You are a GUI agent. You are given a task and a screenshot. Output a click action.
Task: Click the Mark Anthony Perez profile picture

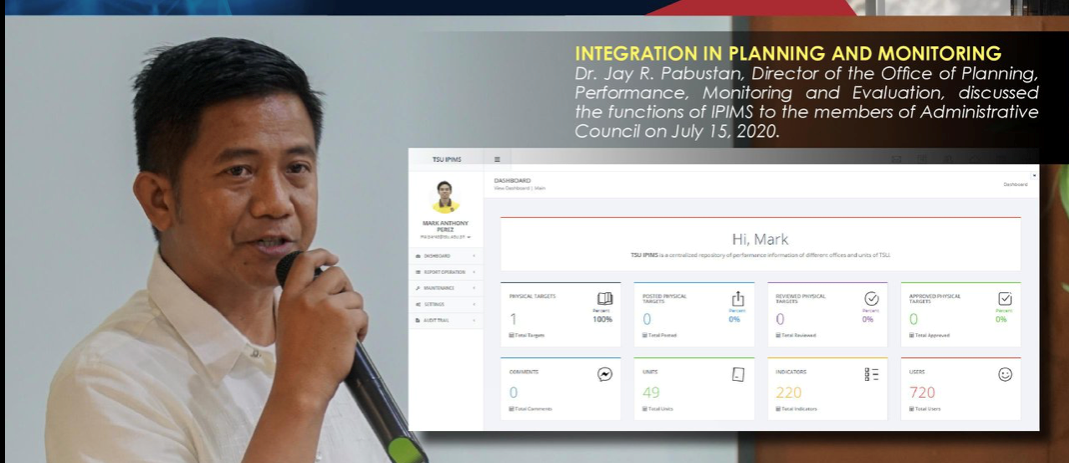tap(446, 196)
